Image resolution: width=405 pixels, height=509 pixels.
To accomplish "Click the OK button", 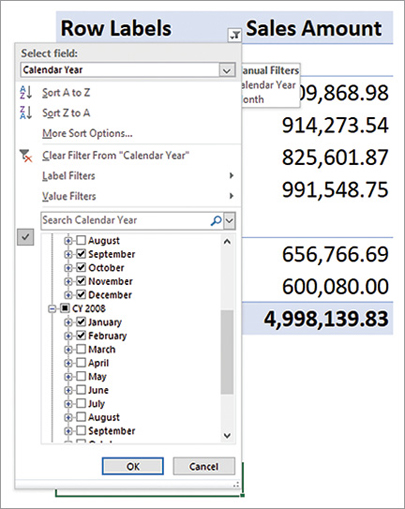I will [133, 466].
